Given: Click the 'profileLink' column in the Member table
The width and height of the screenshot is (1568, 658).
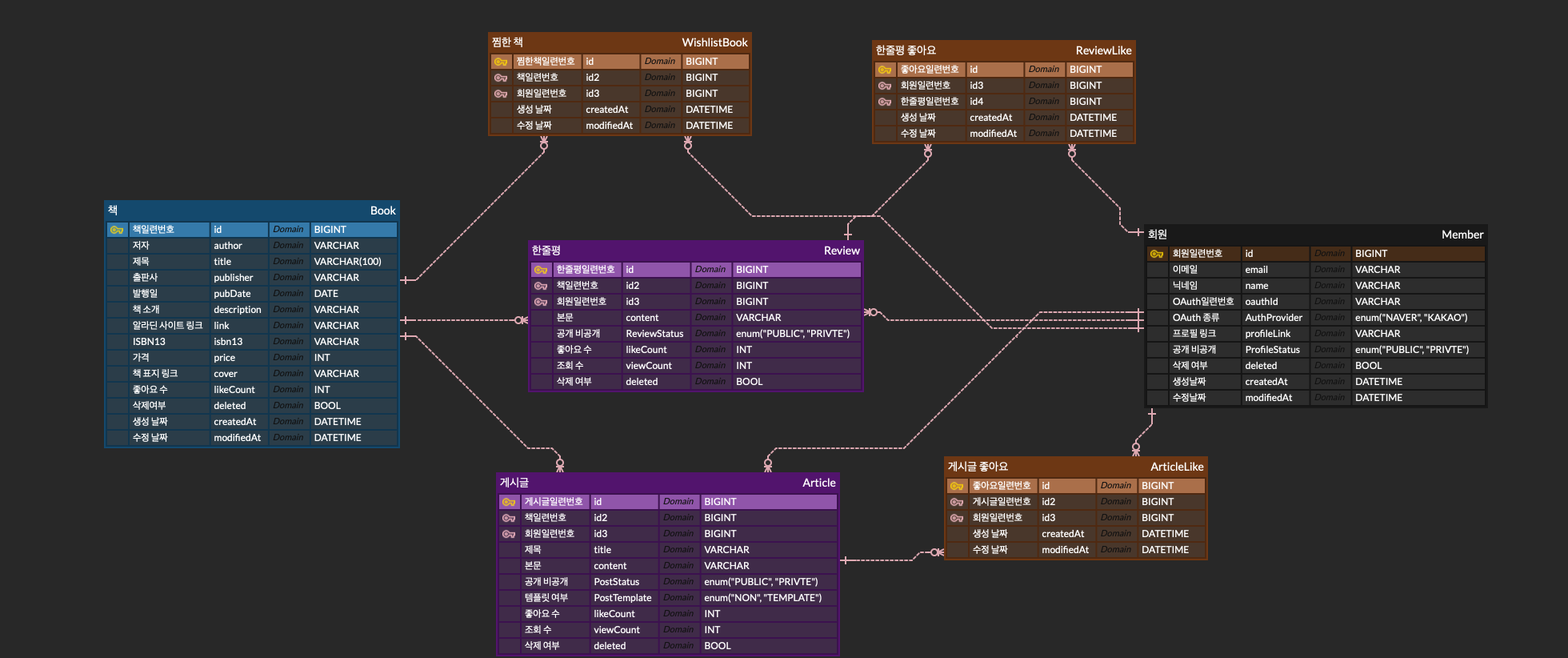Looking at the screenshot, I should click(x=1275, y=334).
